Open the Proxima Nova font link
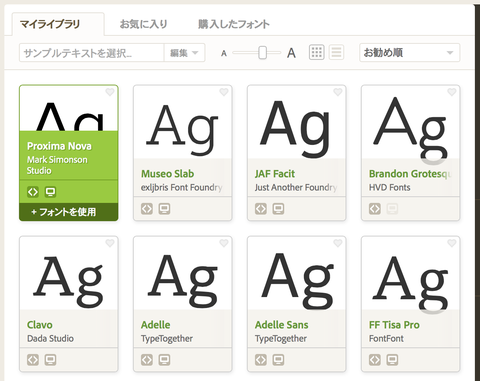The image size is (480, 381). [x=59, y=146]
